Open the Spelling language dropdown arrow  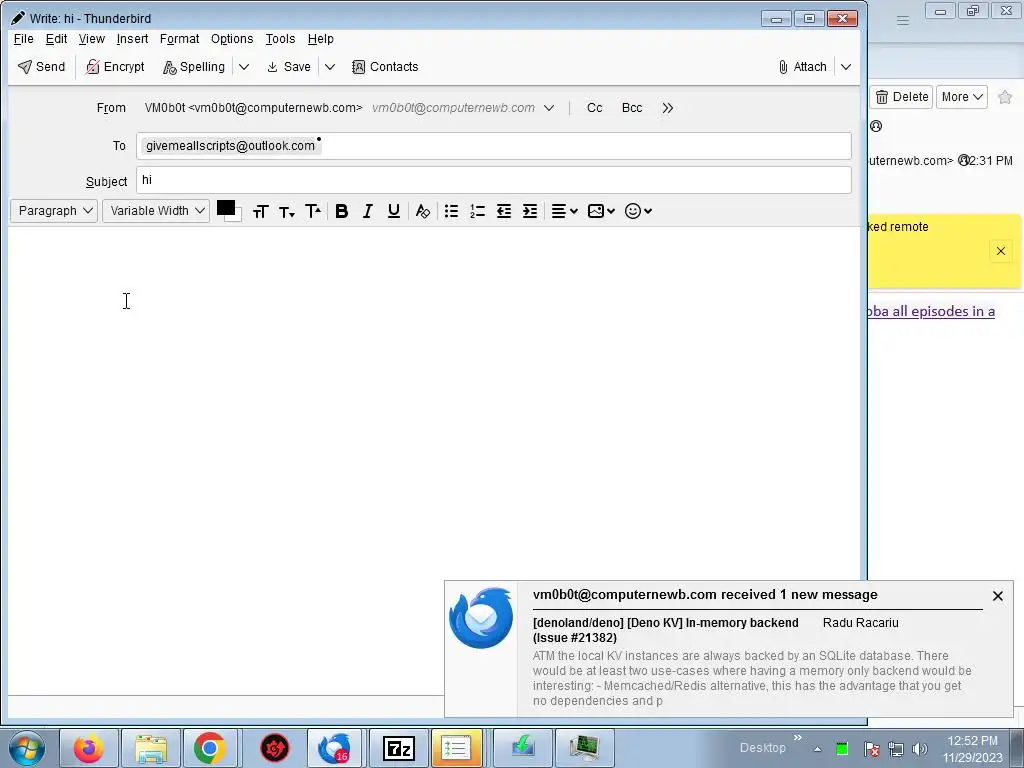click(x=244, y=67)
